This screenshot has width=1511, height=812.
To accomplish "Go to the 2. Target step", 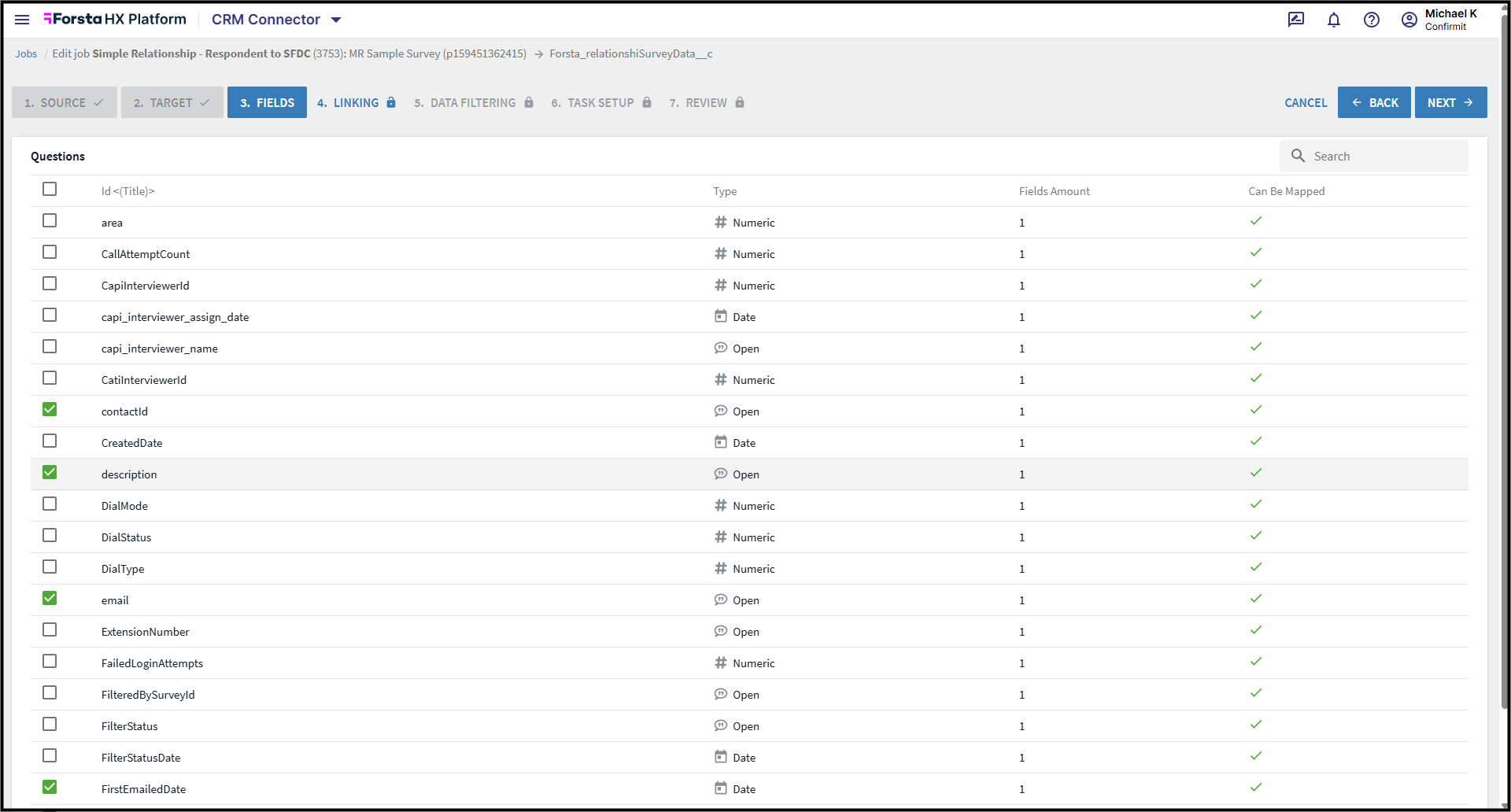I will pyautogui.click(x=172, y=102).
